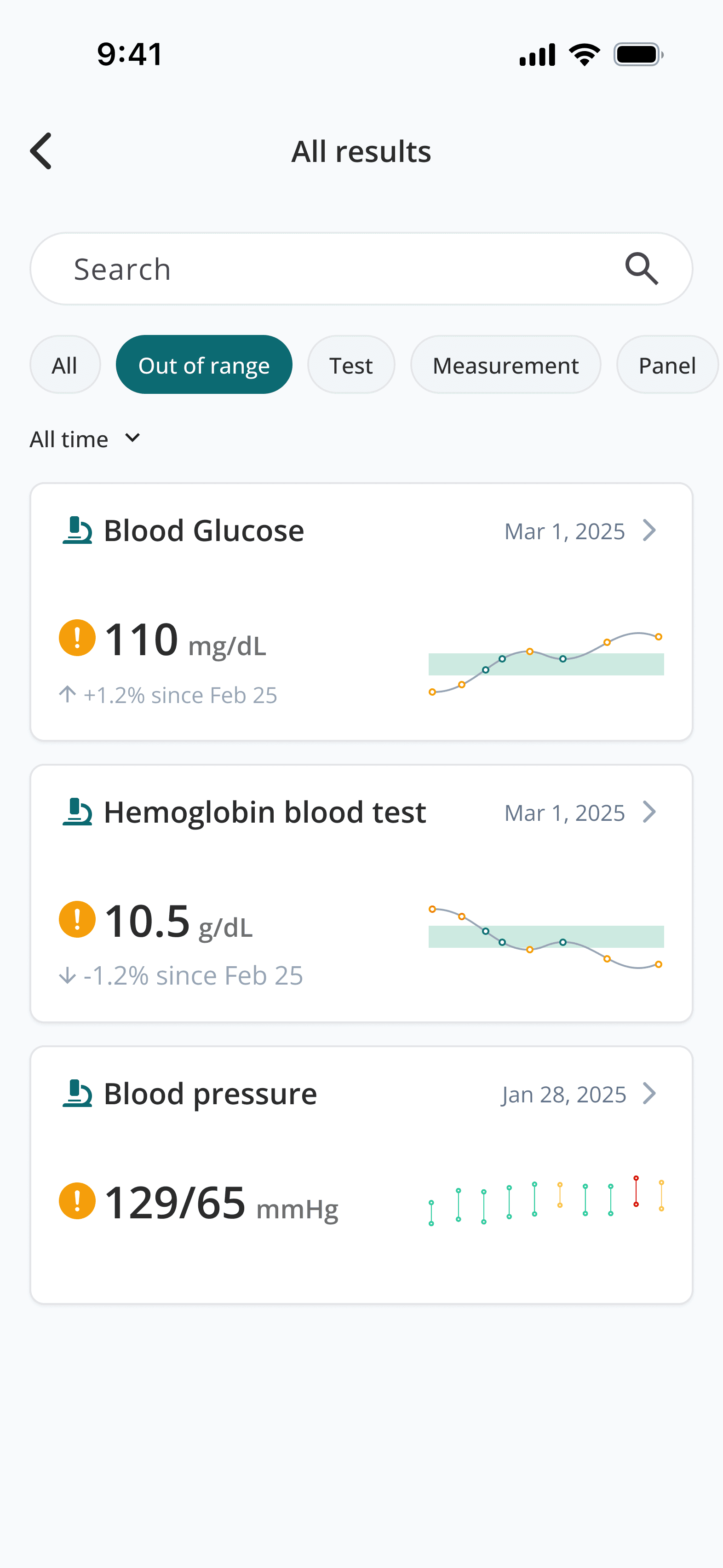Tap the warning icon beside 129/65 mmHg
The height and width of the screenshot is (1568, 723).
click(77, 1201)
